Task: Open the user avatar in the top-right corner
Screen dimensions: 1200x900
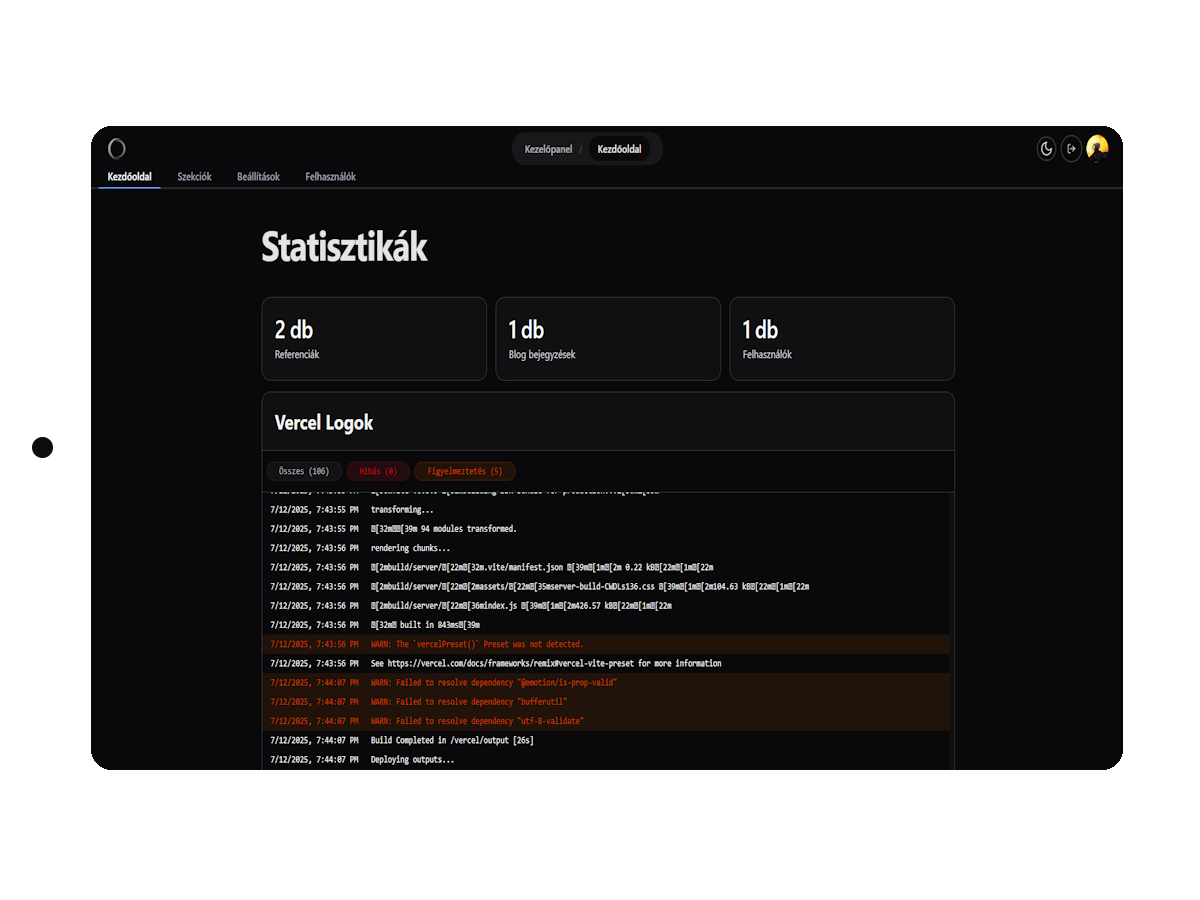Action: pyautogui.click(x=1097, y=148)
